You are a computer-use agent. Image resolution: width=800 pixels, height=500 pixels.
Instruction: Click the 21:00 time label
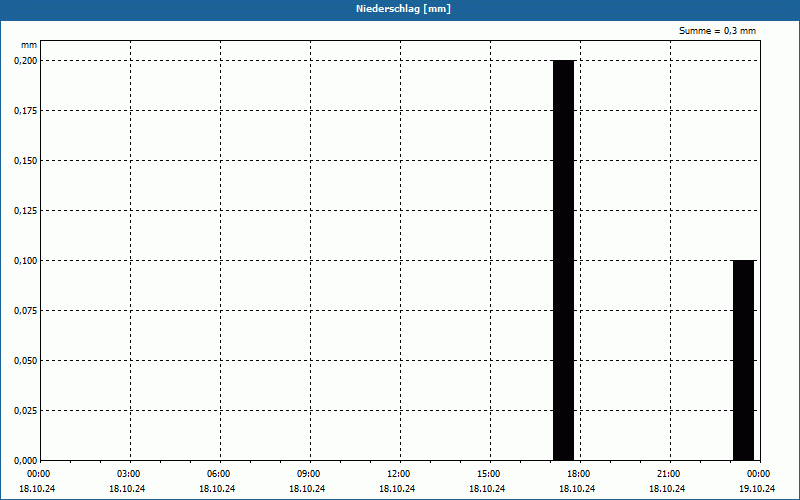pos(669,474)
